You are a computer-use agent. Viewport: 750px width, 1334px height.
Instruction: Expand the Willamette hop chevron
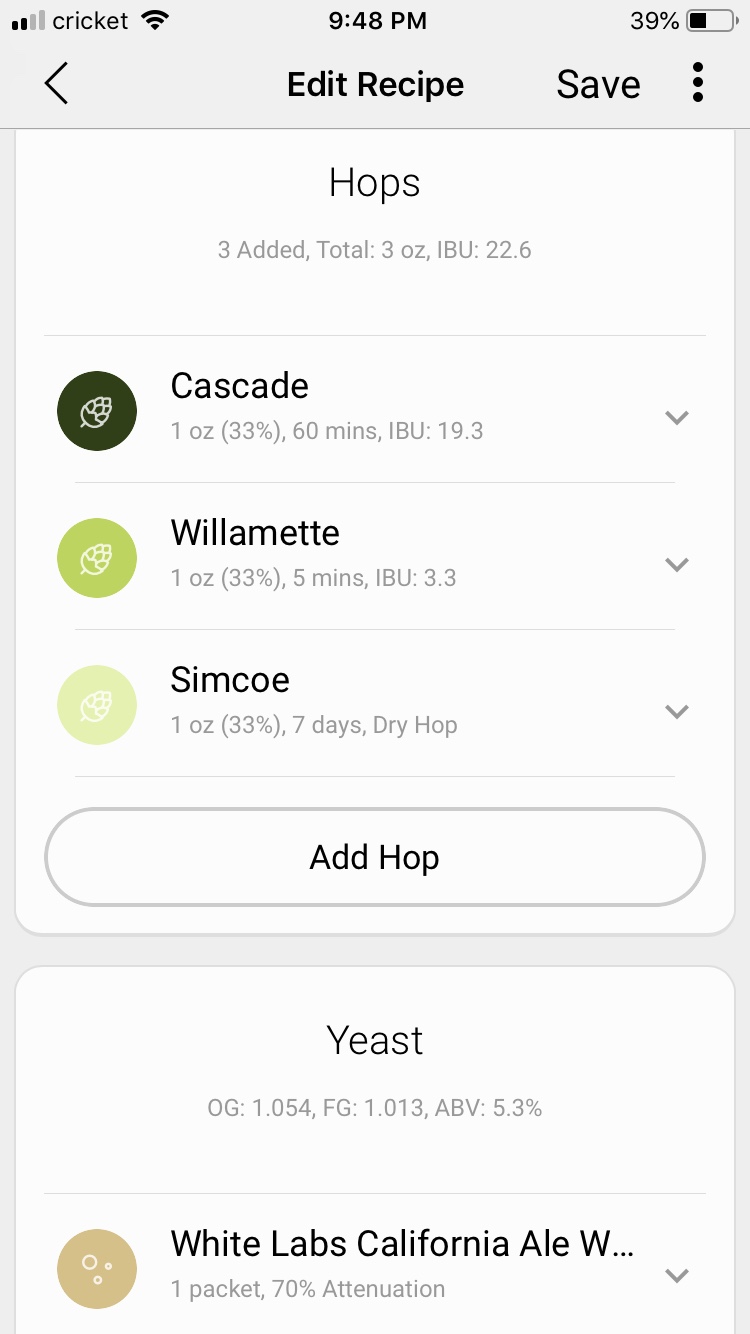677,565
